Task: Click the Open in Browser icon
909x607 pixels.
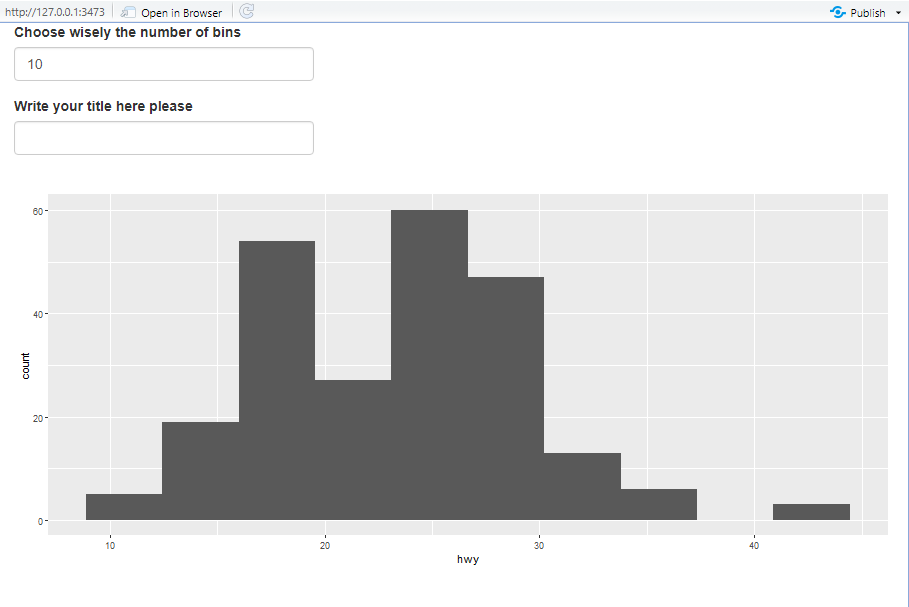Action: click(128, 12)
